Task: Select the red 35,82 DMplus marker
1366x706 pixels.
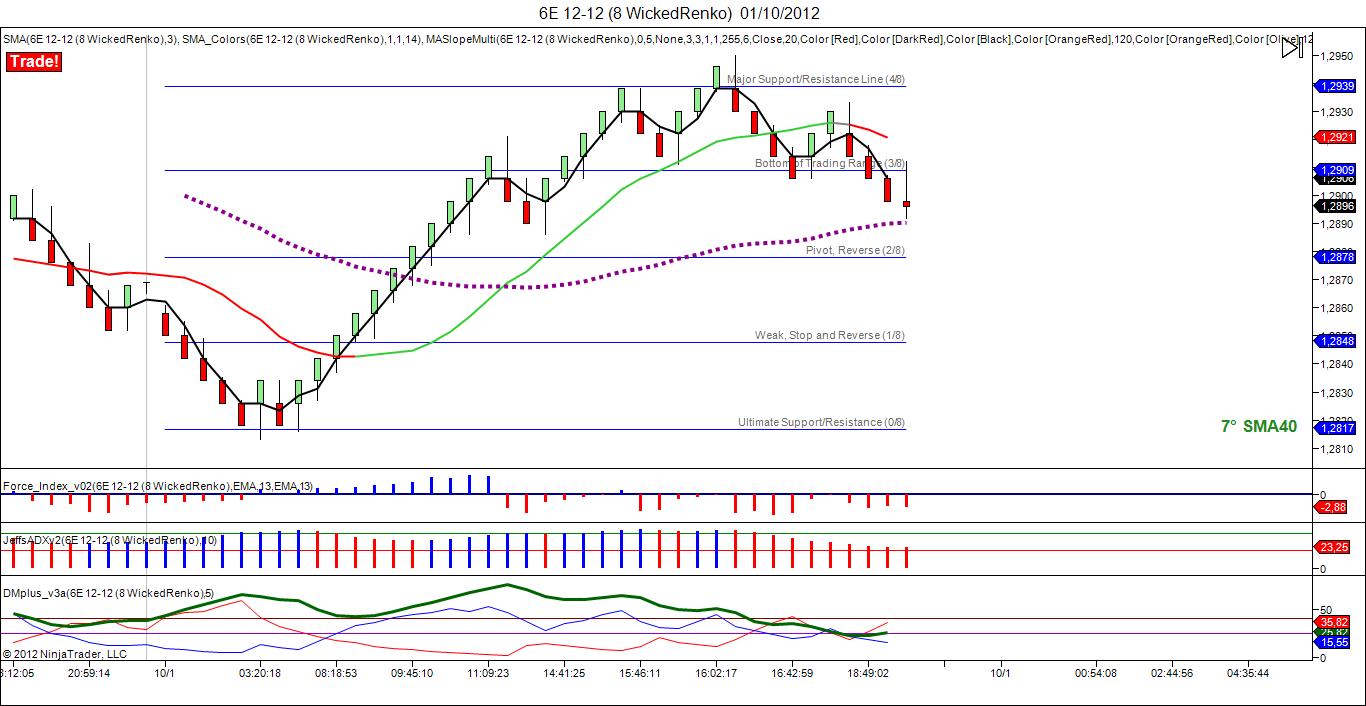Action: (1334, 620)
